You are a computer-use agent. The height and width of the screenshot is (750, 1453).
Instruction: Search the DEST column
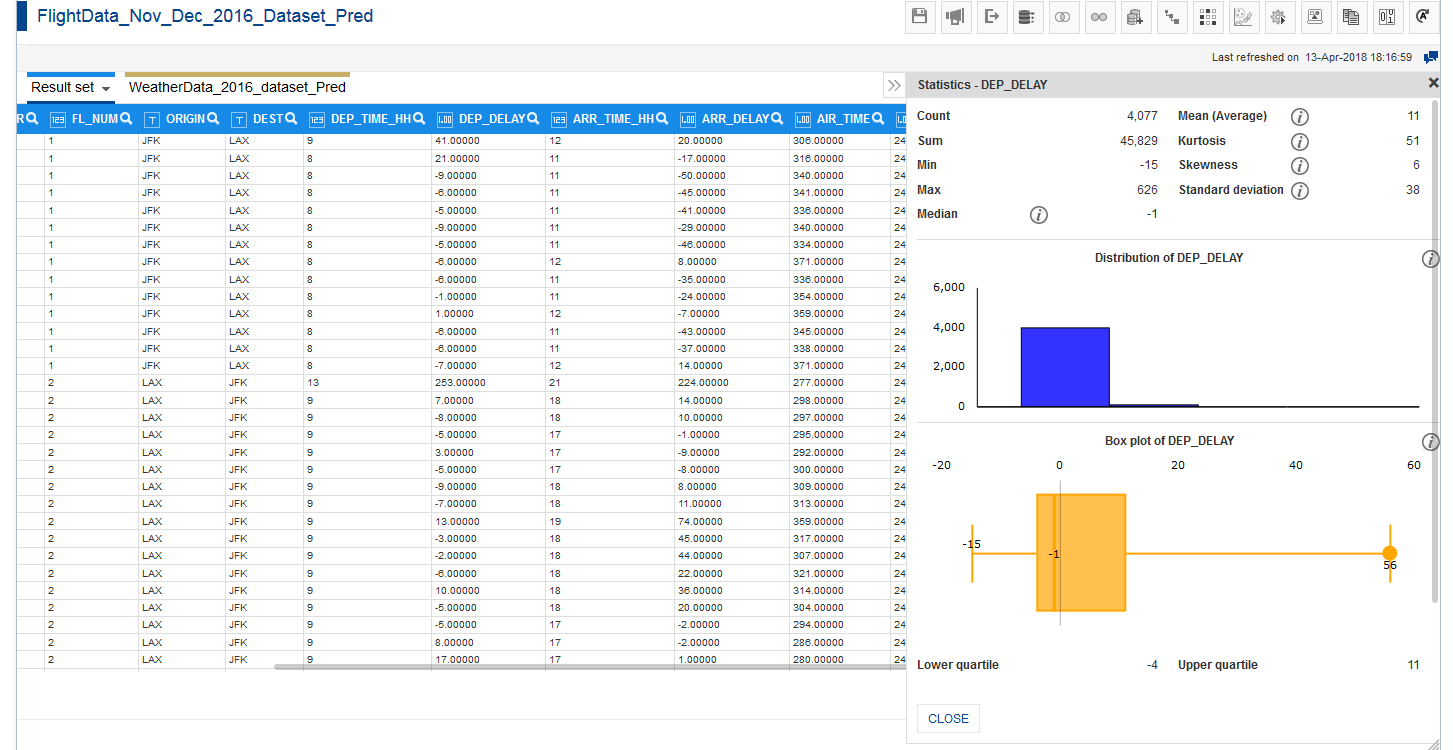tap(291, 118)
